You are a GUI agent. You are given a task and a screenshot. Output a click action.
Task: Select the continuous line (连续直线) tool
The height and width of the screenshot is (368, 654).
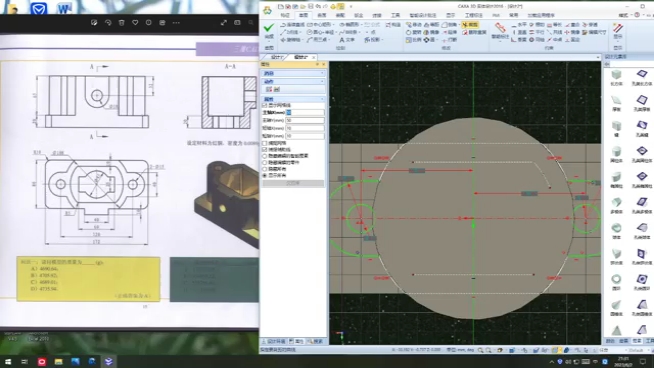click(x=292, y=25)
